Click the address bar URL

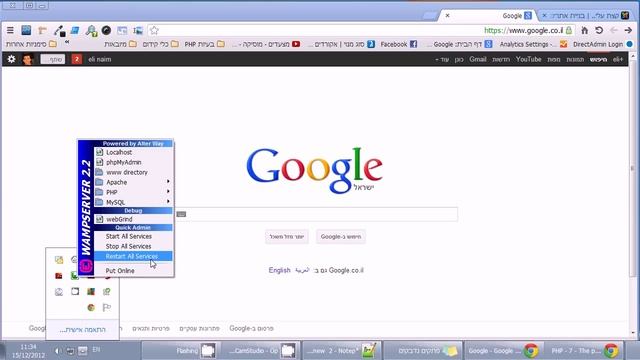523,30
